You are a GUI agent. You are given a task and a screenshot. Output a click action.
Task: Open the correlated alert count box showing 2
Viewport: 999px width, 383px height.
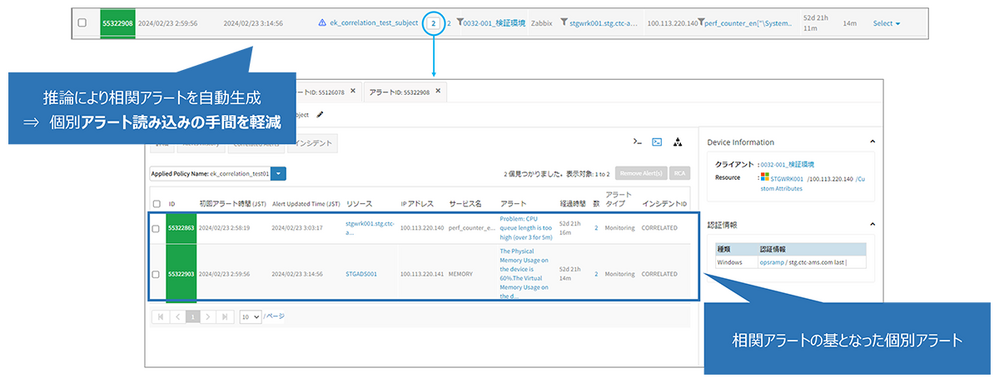click(433, 24)
